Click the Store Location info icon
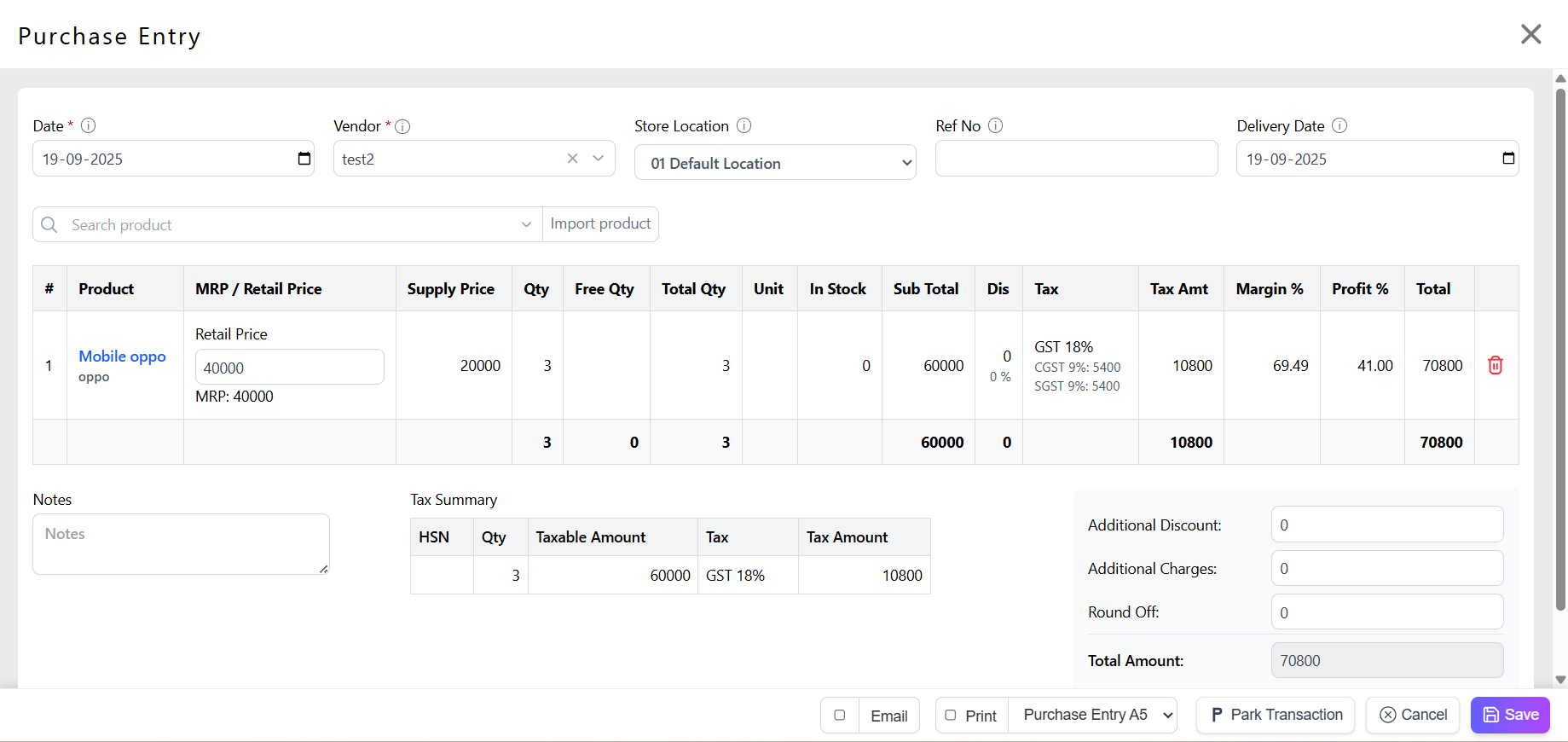1568x742 pixels. (743, 125)
